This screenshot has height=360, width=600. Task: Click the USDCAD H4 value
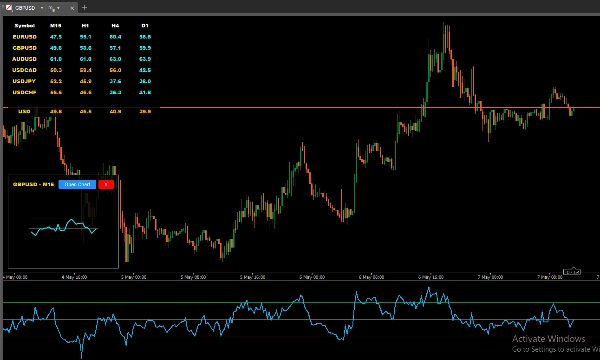115,70
